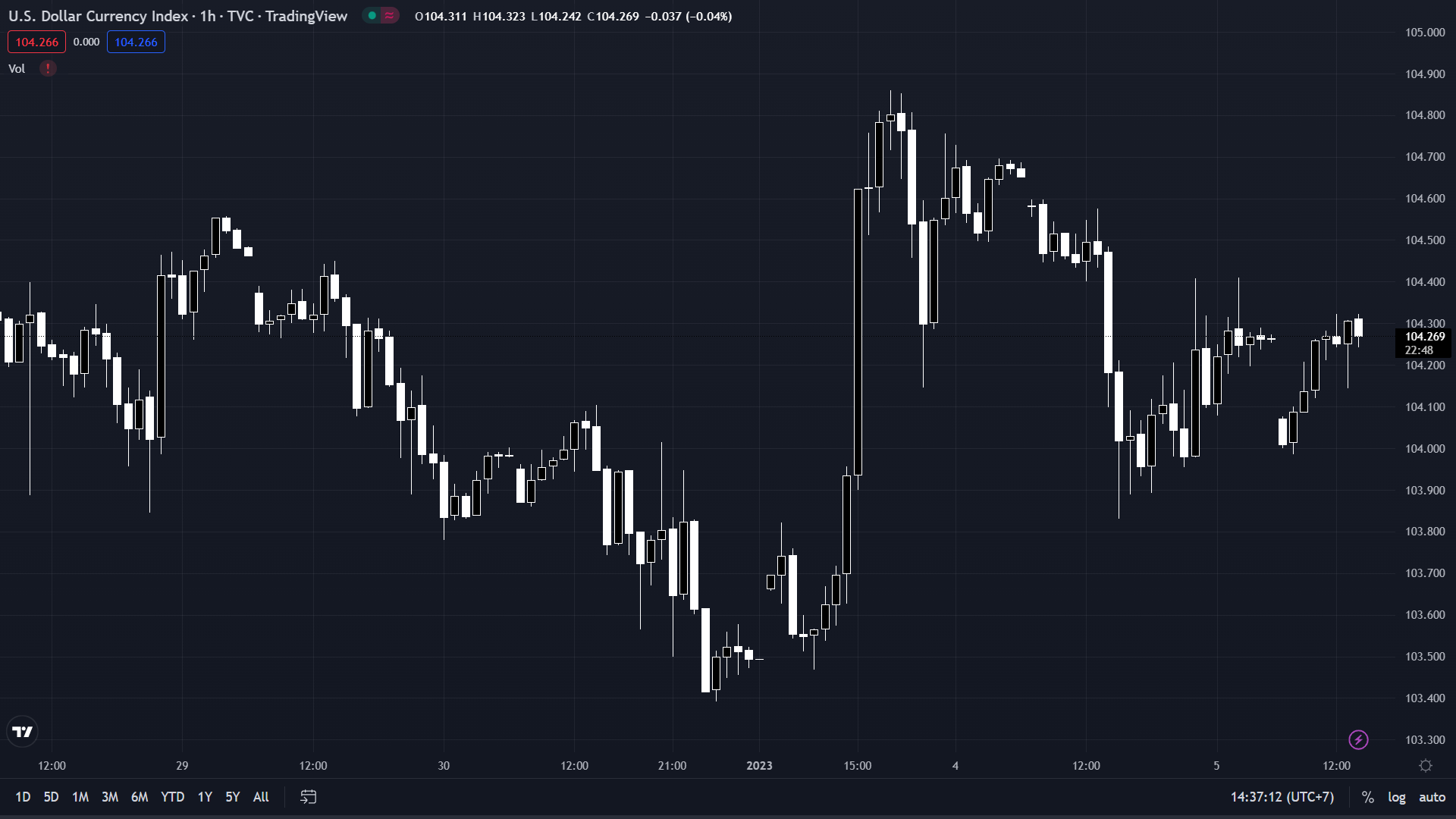Switch to the YTD date range
Viewport: 1456px width, 819px height.
click(172, 797)
